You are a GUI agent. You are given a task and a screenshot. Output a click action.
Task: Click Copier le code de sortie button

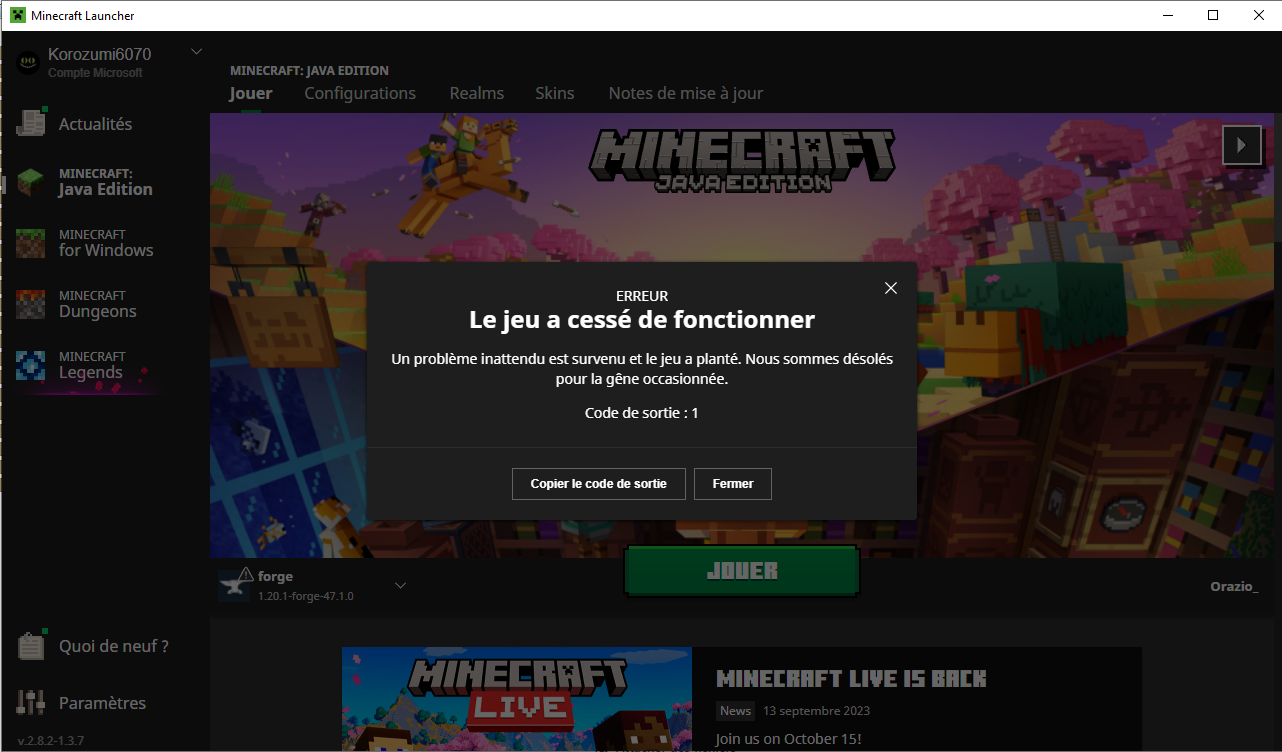[599, 484]
